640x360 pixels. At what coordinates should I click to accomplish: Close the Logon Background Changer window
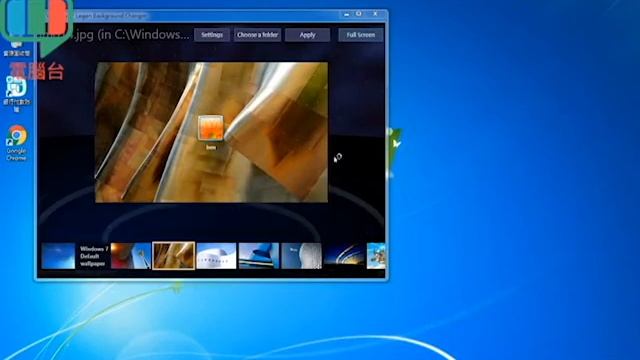pyautogui.click(x=375, y=14)
